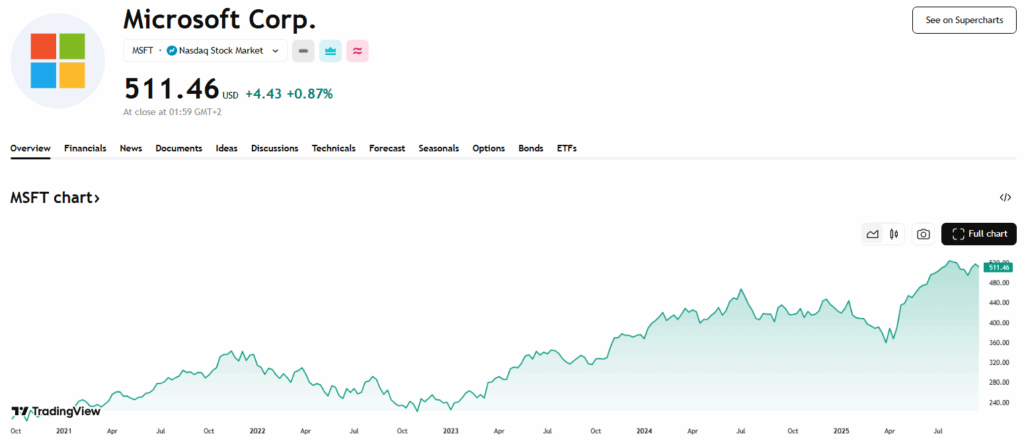This screenshot has width=1024, height=441.
Task: Go to the Forecast tab
Action: click(x=387, y=148)
